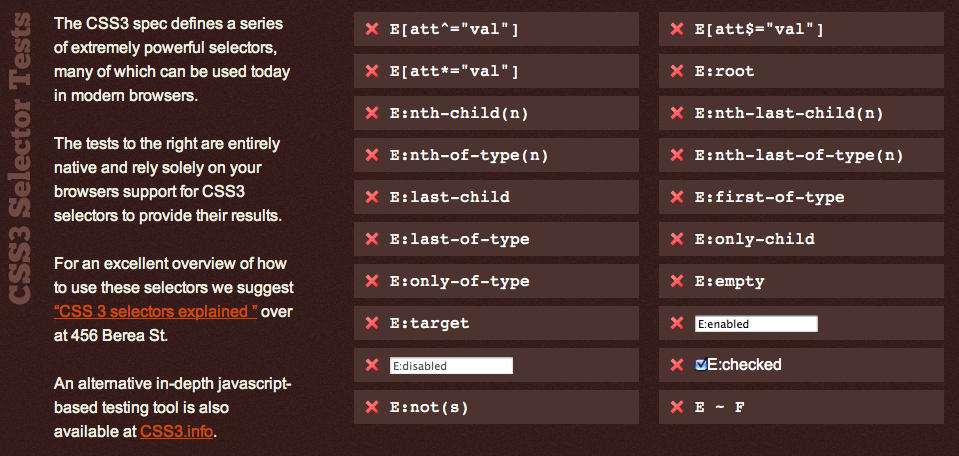Click the red X beside E:target
The width and height of the screenshot is (959, 456).
click(x=371, y=323)
